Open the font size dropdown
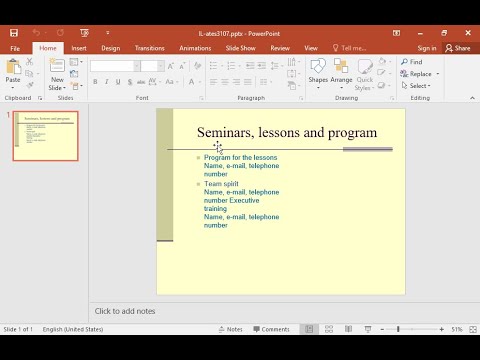 (x=161, y=66)
